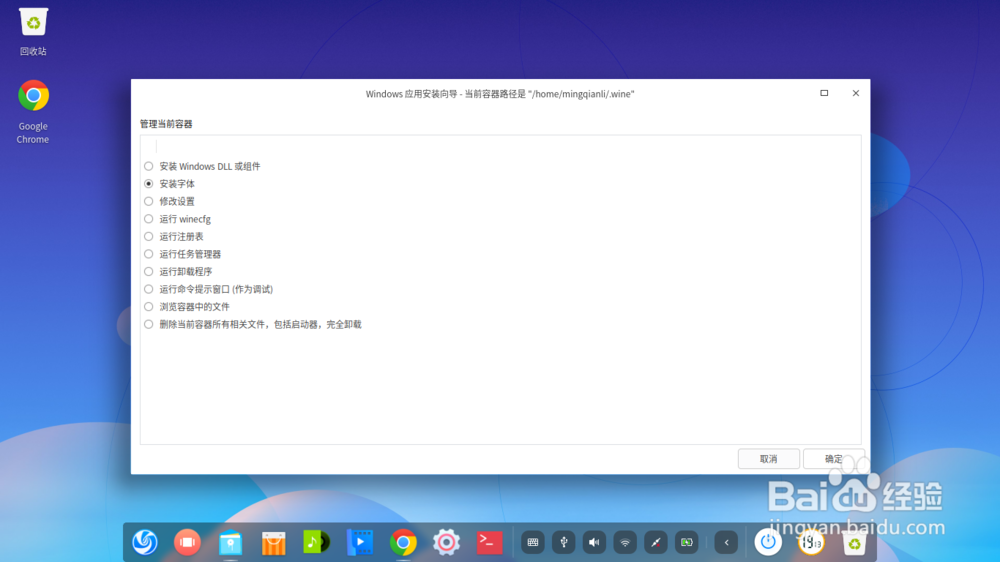Close the Windows 应用安装向导 window
This screenshot has width=1000, height=562.
pyautogui.click(x=856, y=93)
